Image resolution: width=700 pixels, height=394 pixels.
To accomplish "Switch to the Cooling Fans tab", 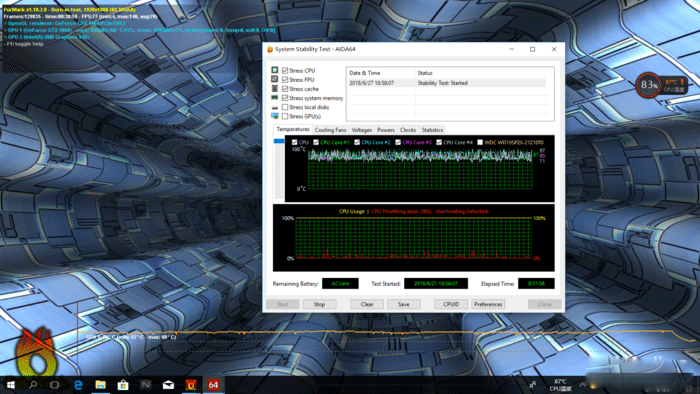I will pyautogui.click(x=330, y=130).
